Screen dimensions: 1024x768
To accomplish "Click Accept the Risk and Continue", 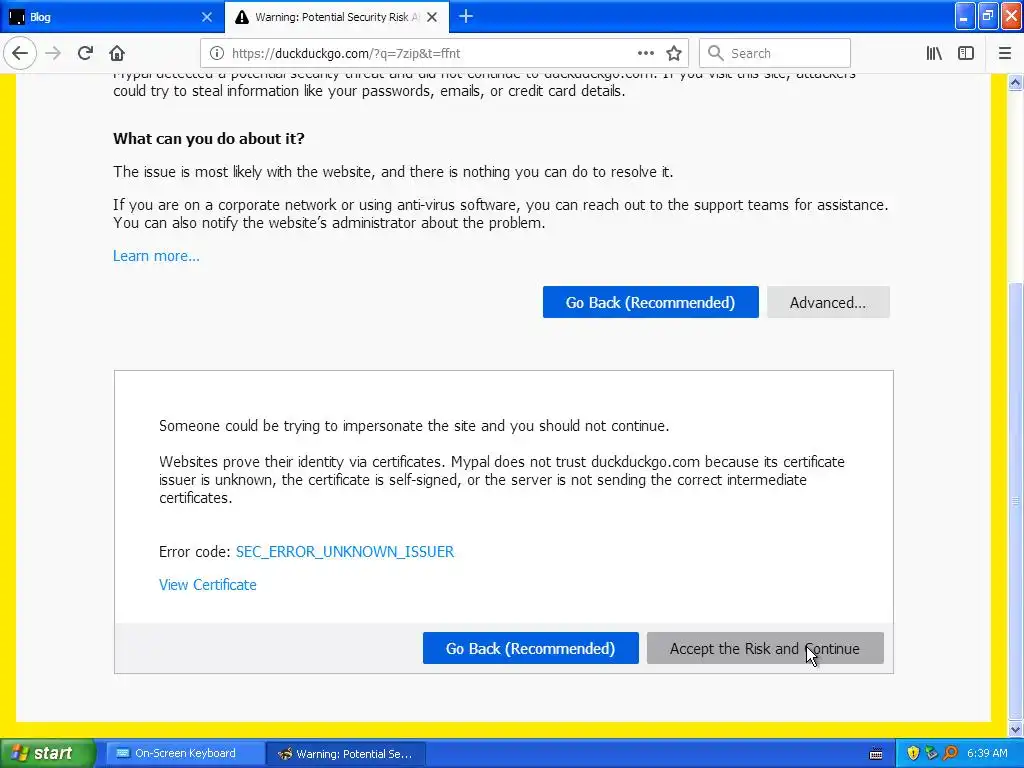I will coord(765,648).
